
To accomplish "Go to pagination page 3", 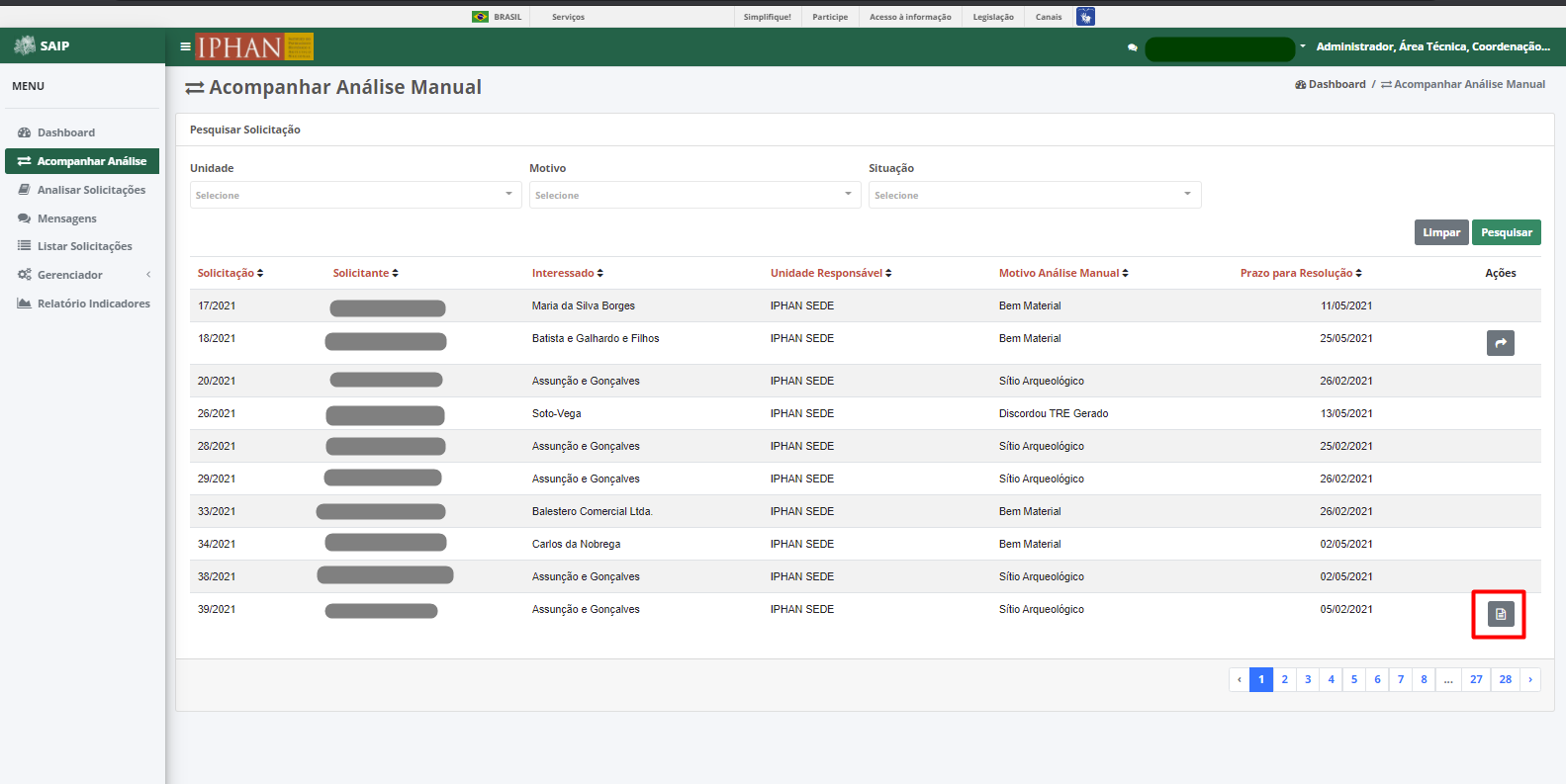I will [1308, 679].
